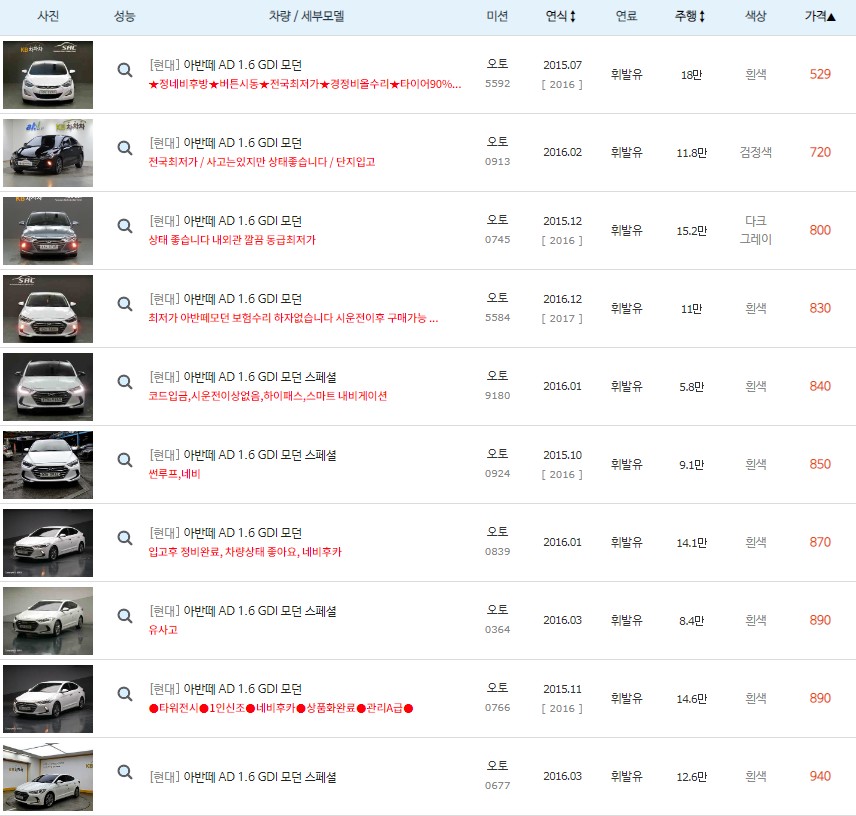Click magnifier icon in the 830 price row
Viewport: 856px width, 816px height.
[x=125, y=304]
